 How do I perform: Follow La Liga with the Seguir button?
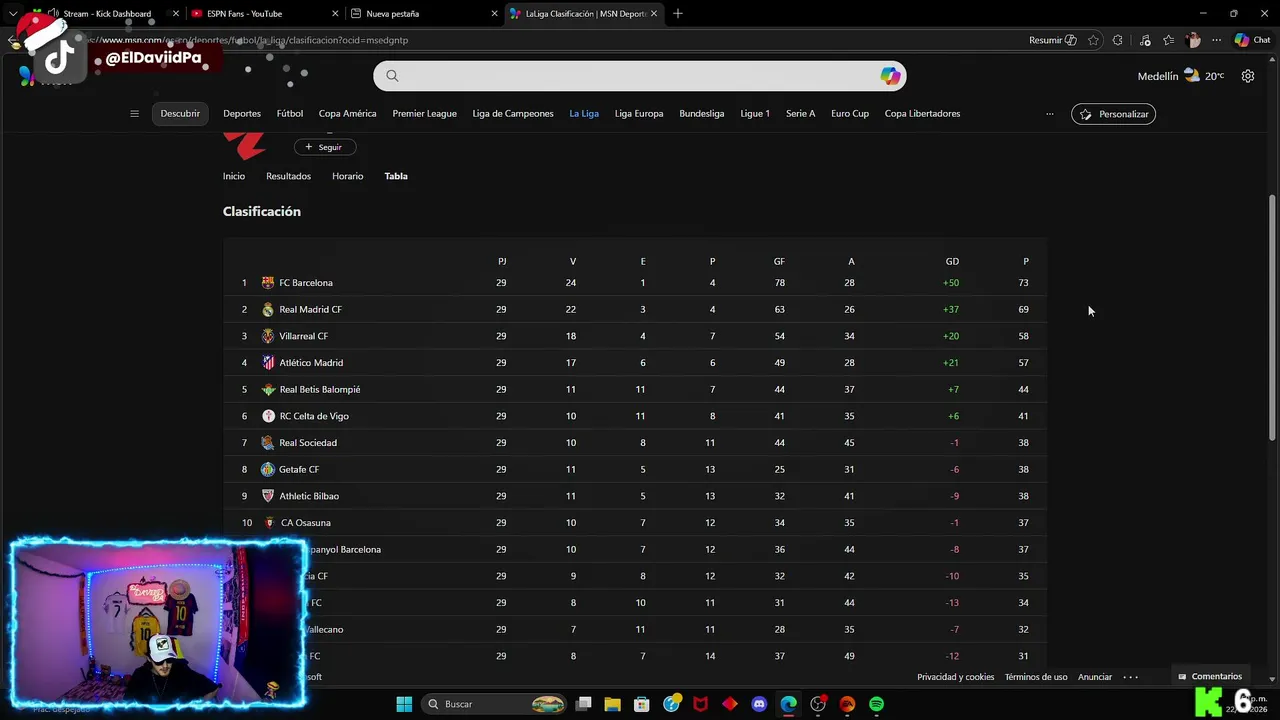click(x=324, y=147)
